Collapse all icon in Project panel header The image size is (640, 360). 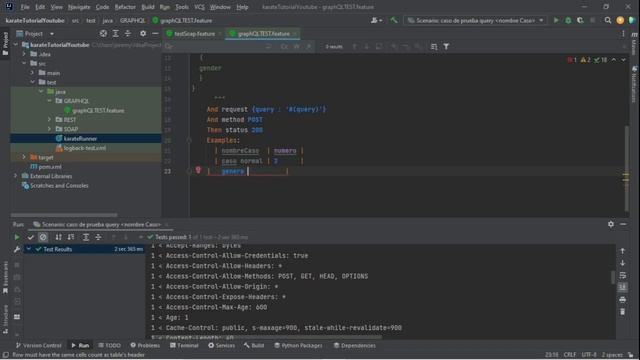click(128, 33)
